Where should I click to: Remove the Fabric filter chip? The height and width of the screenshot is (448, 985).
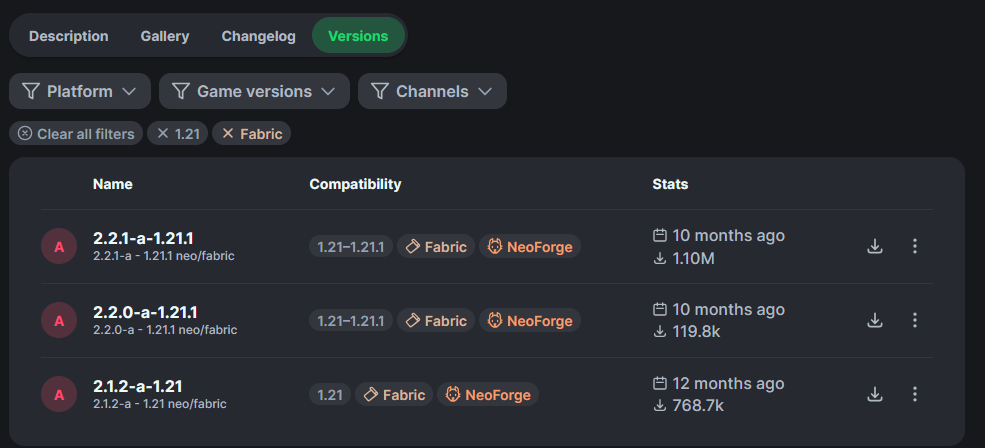[251, 134]
